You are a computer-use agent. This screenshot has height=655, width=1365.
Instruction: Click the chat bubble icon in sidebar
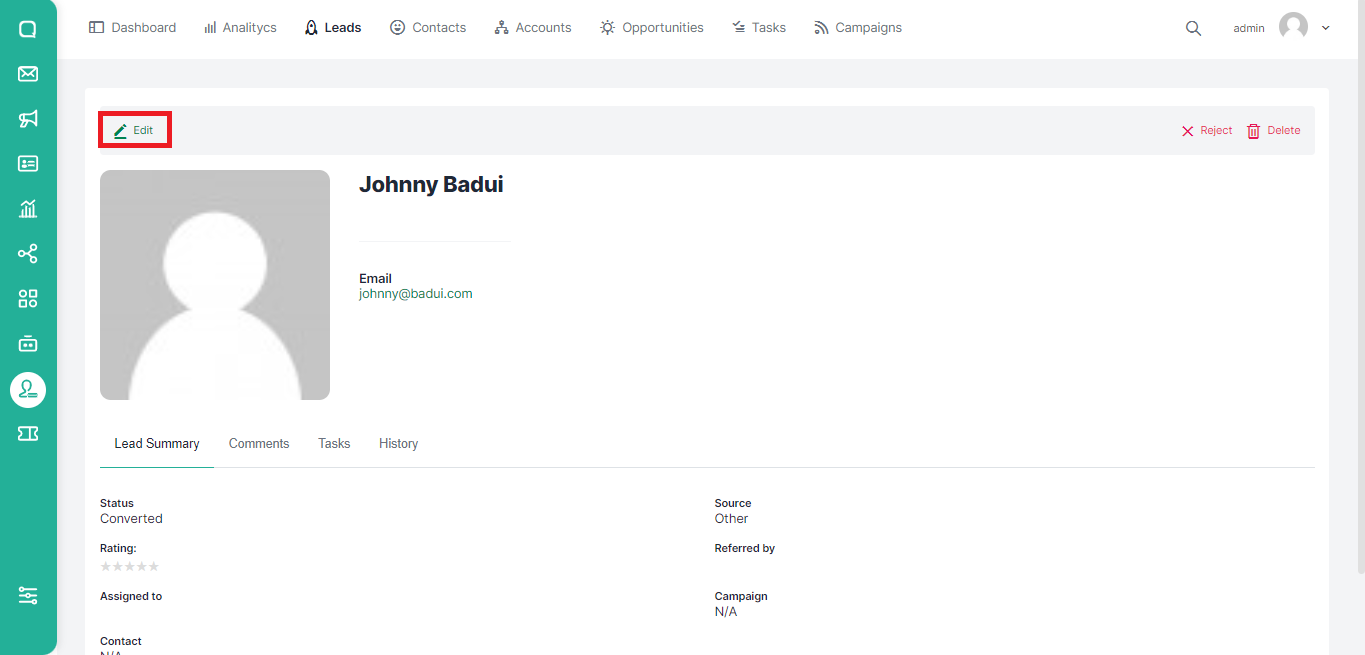[x=28, y=29]
